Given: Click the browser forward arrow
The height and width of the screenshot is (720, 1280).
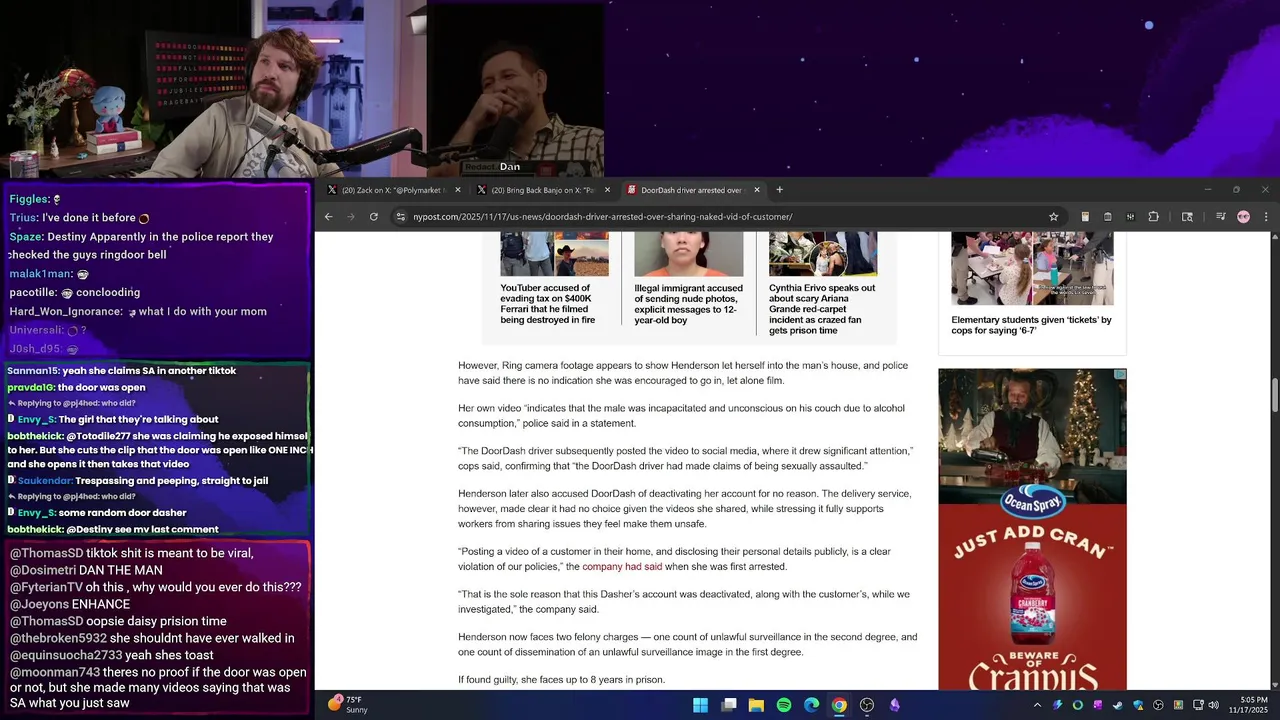Looking at the screenshot, I should pyautogui.click(x=351, y=217).
